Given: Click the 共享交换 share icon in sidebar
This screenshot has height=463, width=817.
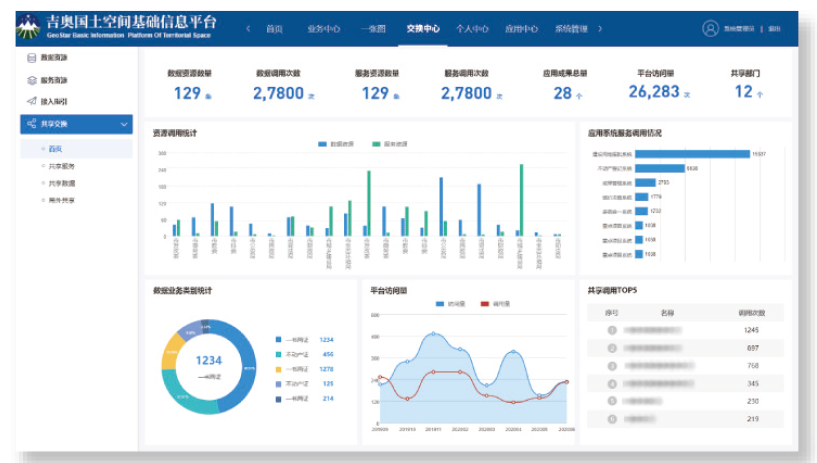Looking at the screenshot, I should (x=31, y=125).
